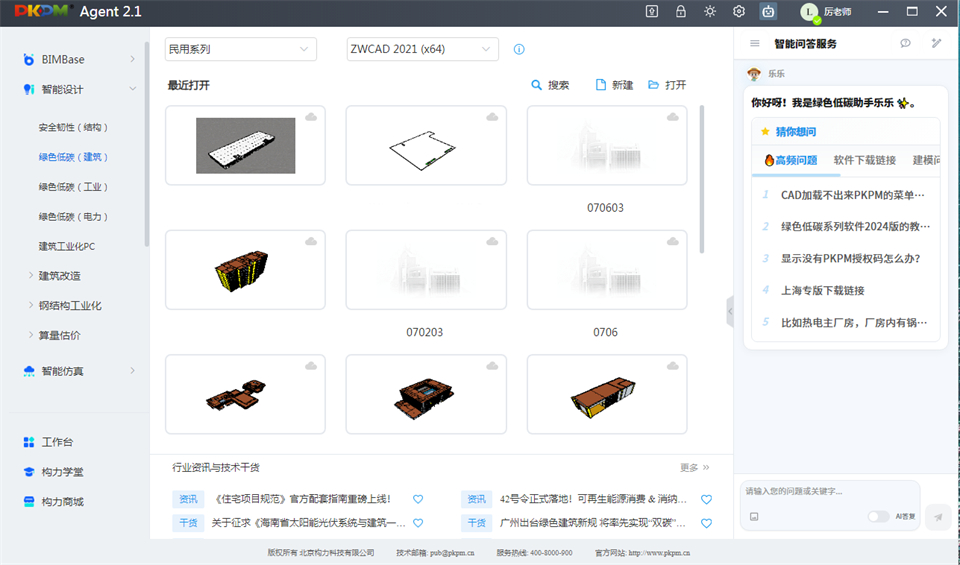Screen dimensions: 960x565
Task: Click question CAD加载不出来PKPM的菜单
Action: tap(852, 195)
